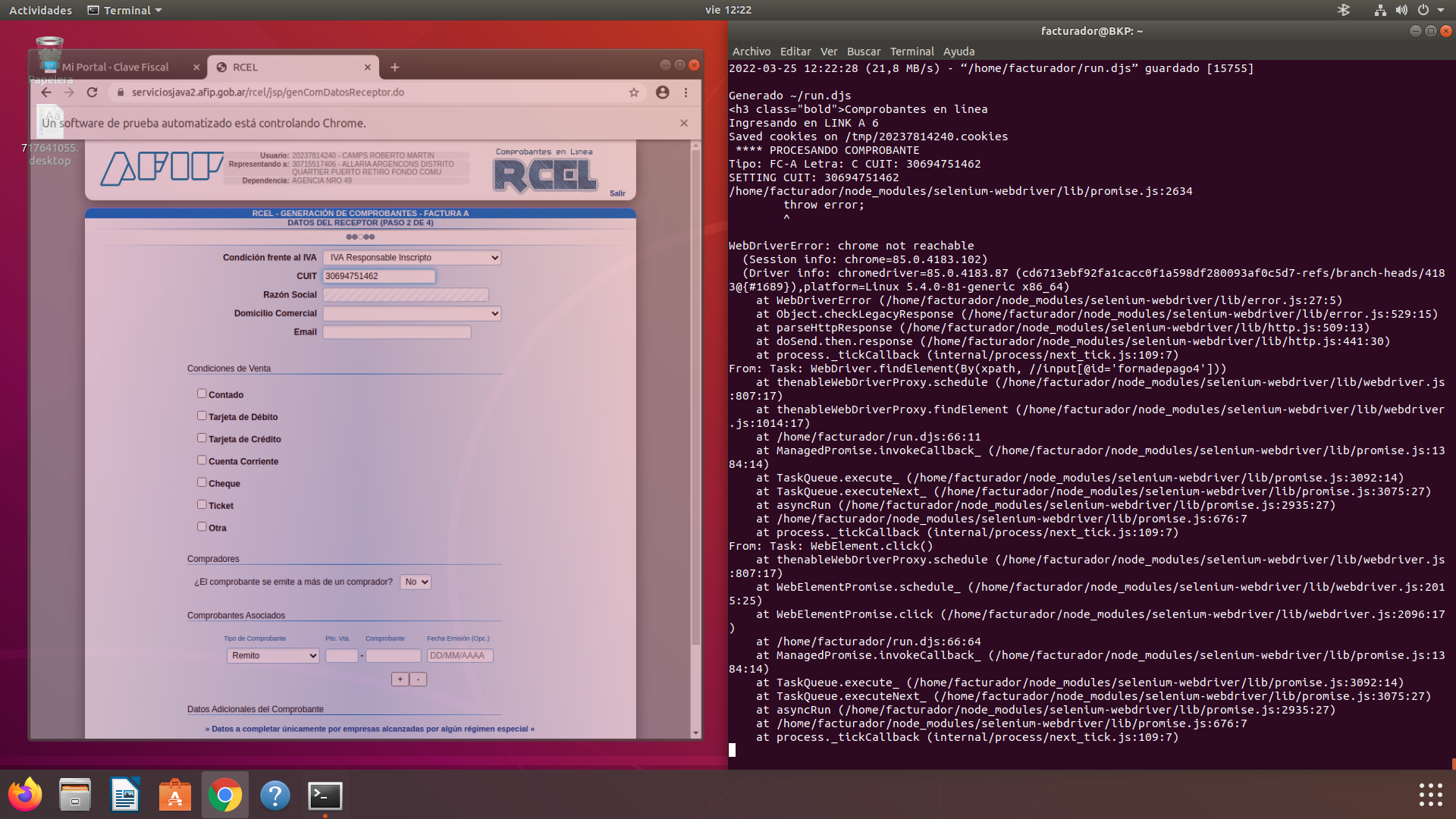Reload the RCEL page
The width and height of the screenshot is (1456, 819).
(x=92, y=93)
